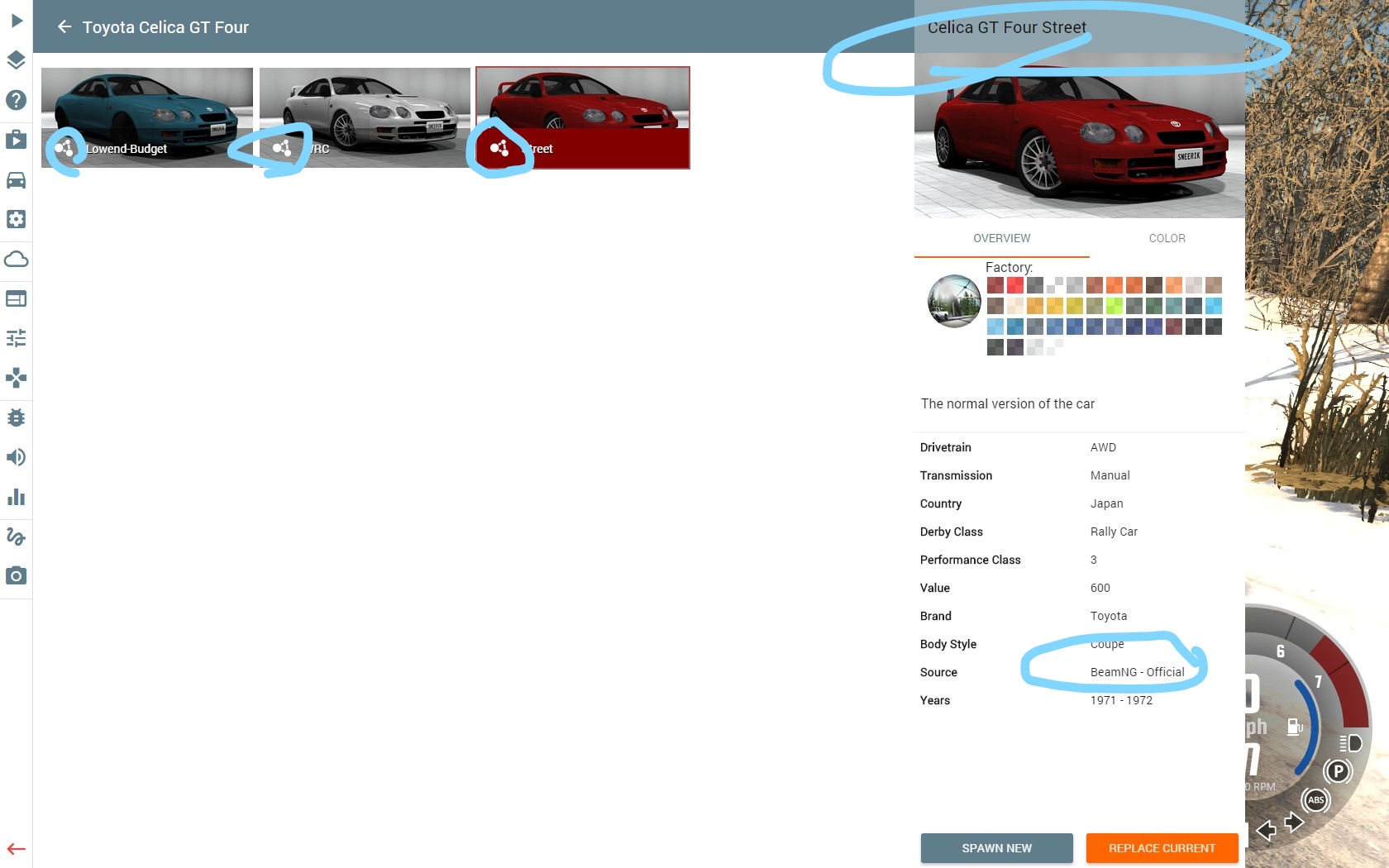Click 'The normal version of the car' description
The image size is (1389, 868).
1008,403
